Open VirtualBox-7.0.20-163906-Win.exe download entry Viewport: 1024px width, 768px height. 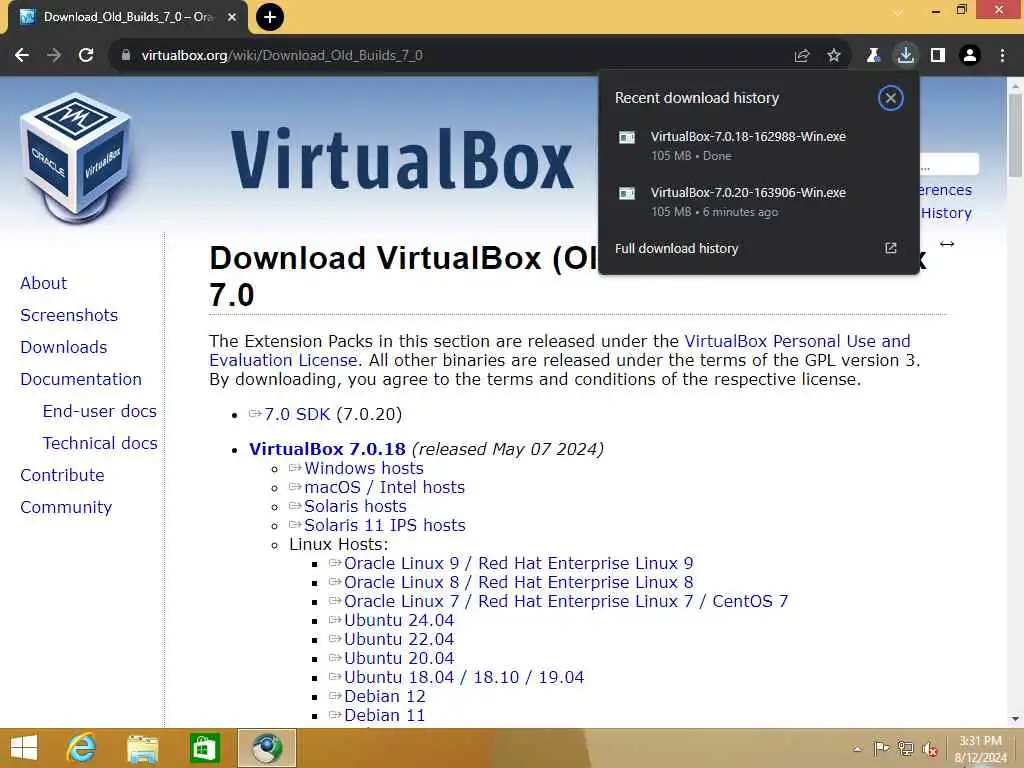(x=759, y=202)
